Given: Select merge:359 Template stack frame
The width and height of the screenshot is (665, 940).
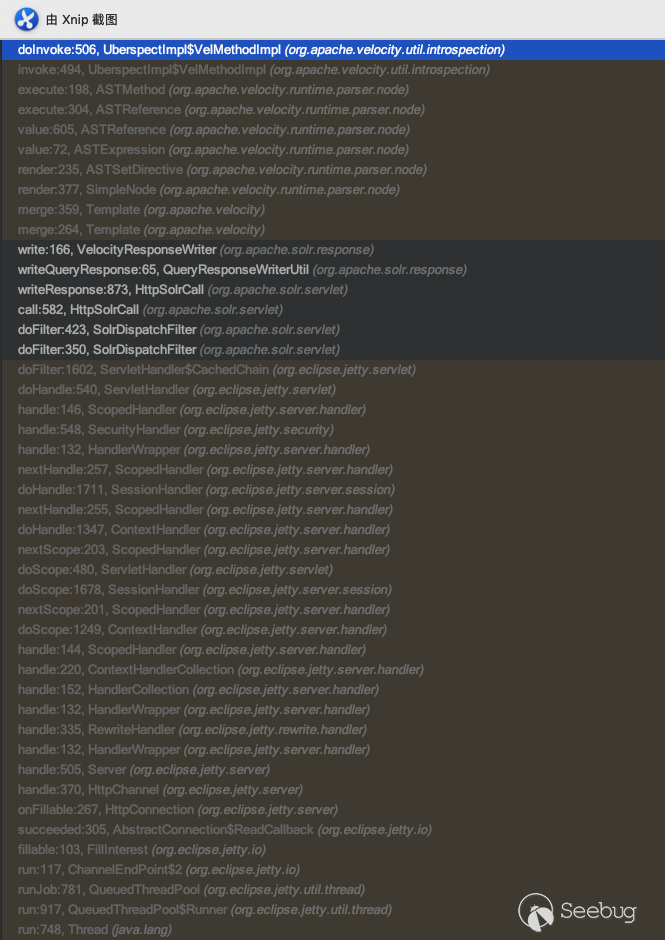Looking at the screenshot, I should pos(141,210).
